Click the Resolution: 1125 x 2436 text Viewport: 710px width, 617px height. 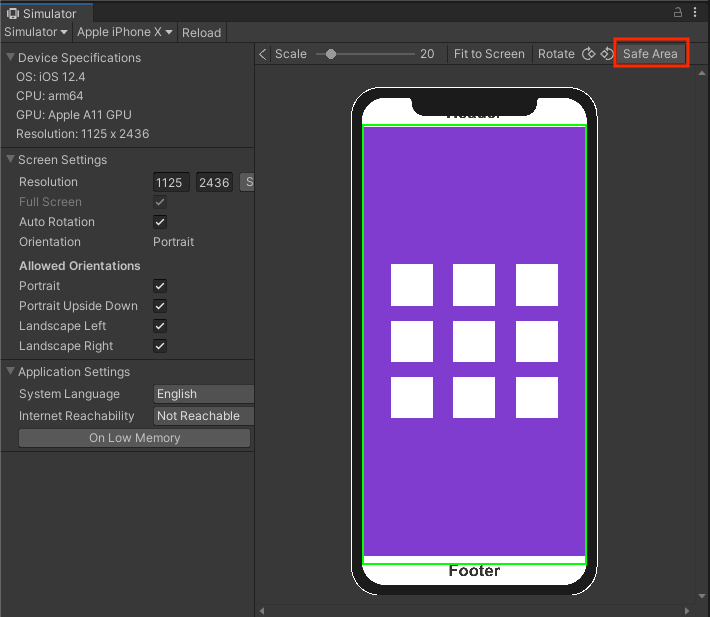click(82, 134)
